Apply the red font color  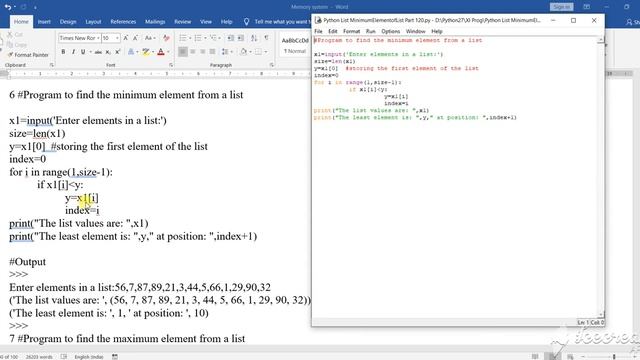(161, 52)
